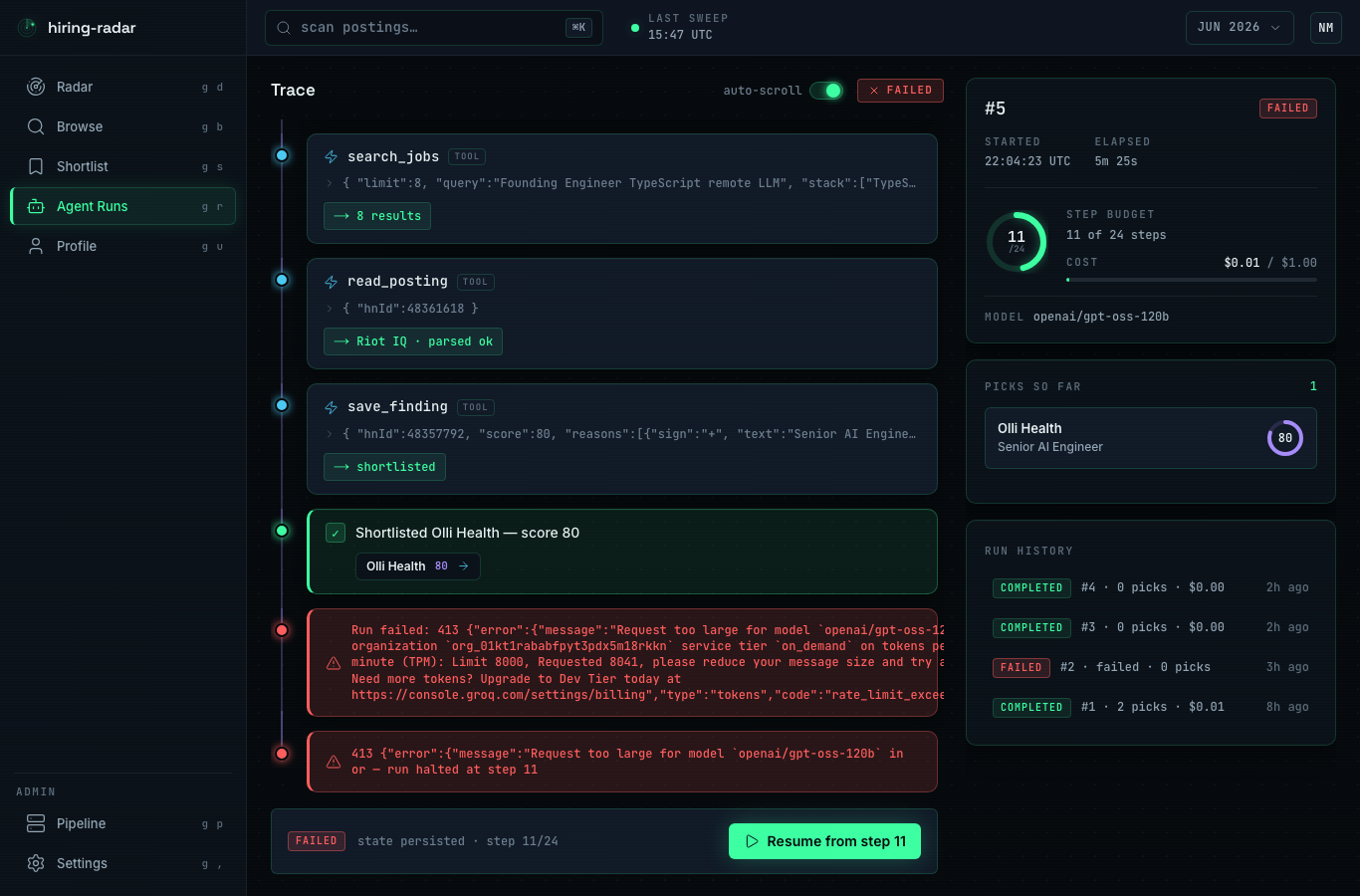Click the red timeline dot beside 'Run failed' error
Image resolution: width=1360 pixels, height=896 pixels.
click(x=282, y=630)
